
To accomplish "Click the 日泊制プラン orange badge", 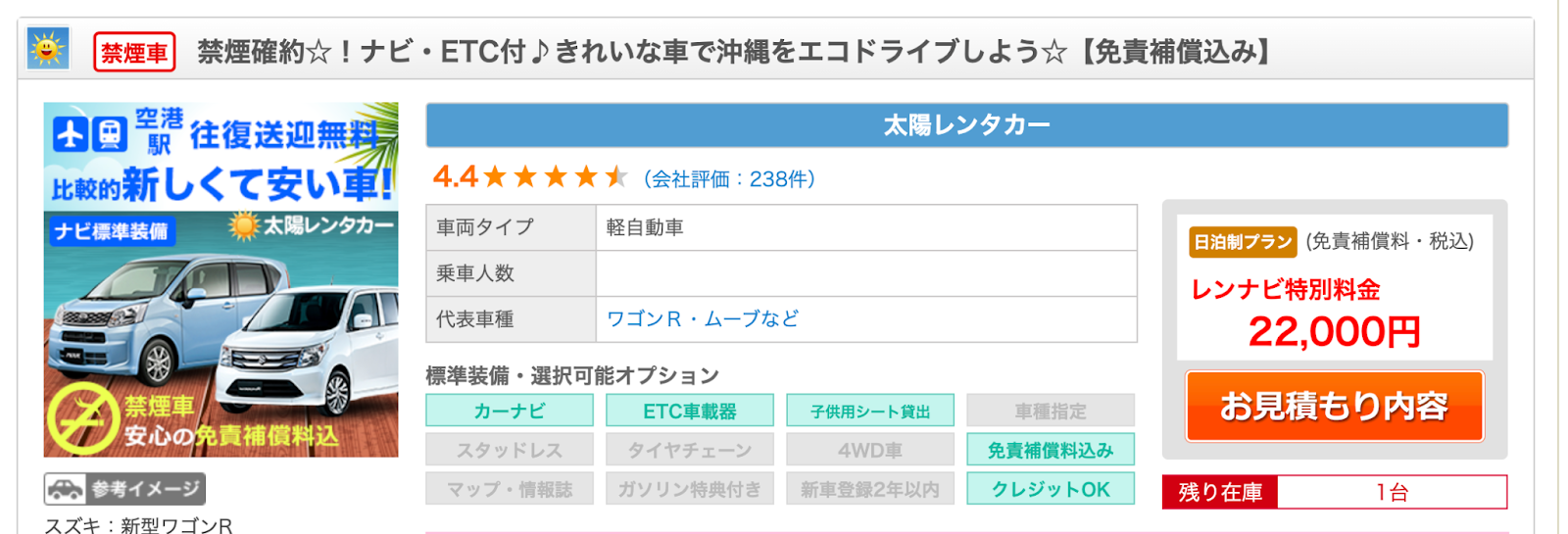I will coord(1243,242).
